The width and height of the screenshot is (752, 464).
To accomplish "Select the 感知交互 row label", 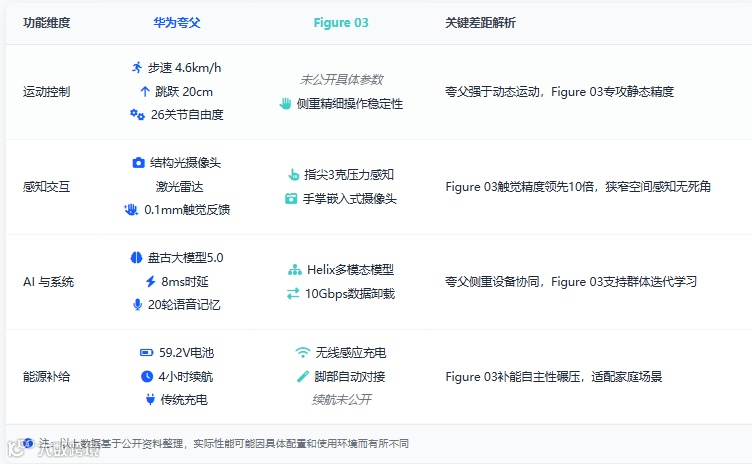I will (x=47, y=187).
